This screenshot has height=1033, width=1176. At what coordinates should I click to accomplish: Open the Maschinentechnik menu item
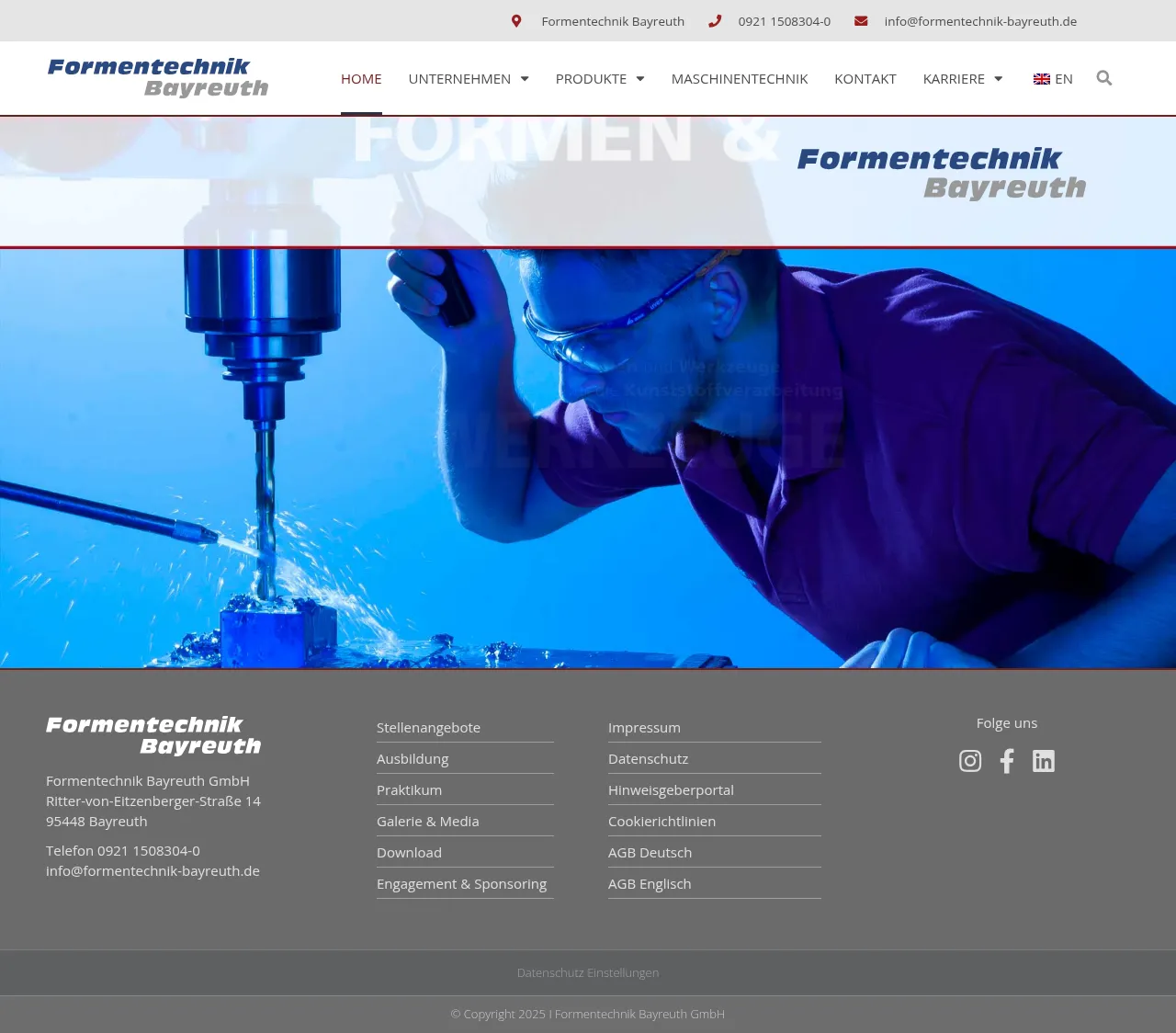740,79
